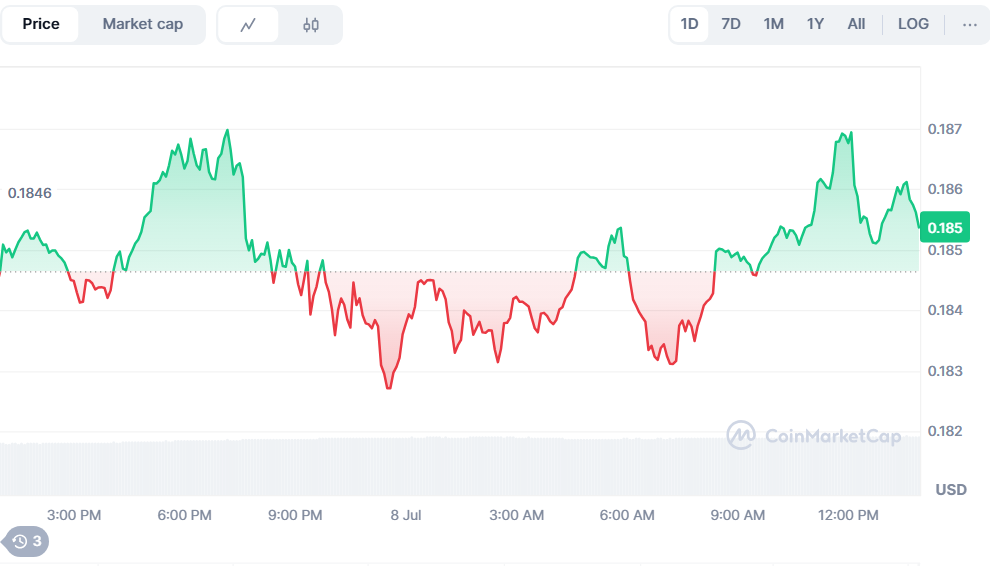
Task: Click the USD currency label
Action: (950, 489)
